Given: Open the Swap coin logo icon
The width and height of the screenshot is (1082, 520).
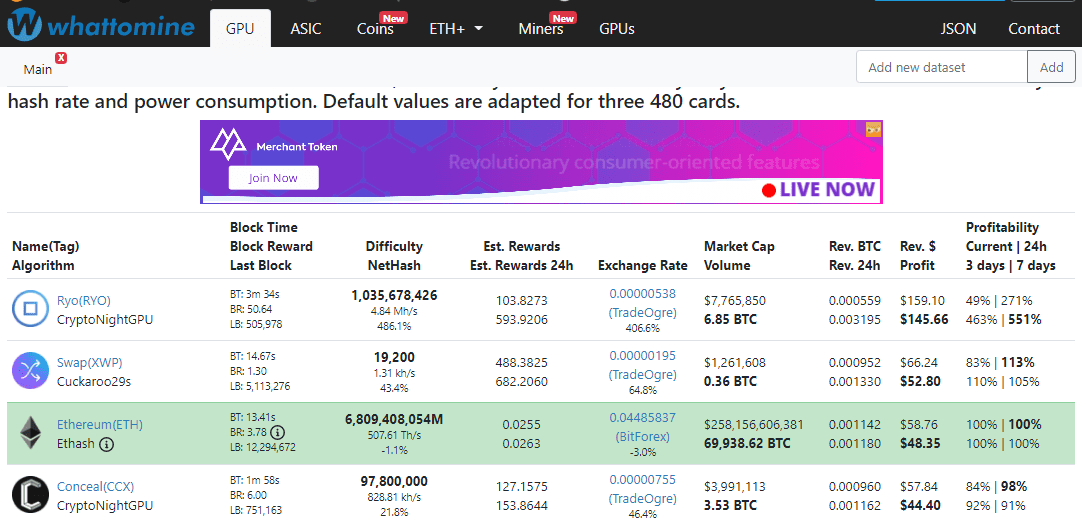Looking at the screenshot, I should tap(31, 371).
